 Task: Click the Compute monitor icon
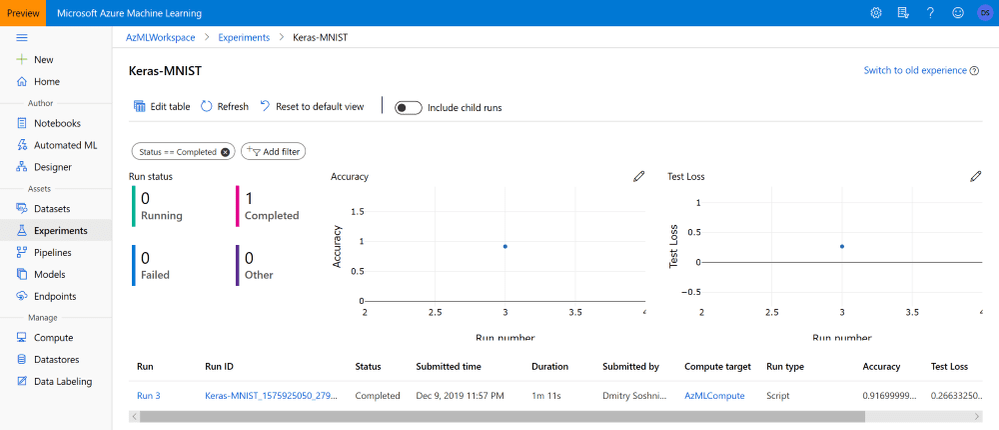click(x=22, y=338)
